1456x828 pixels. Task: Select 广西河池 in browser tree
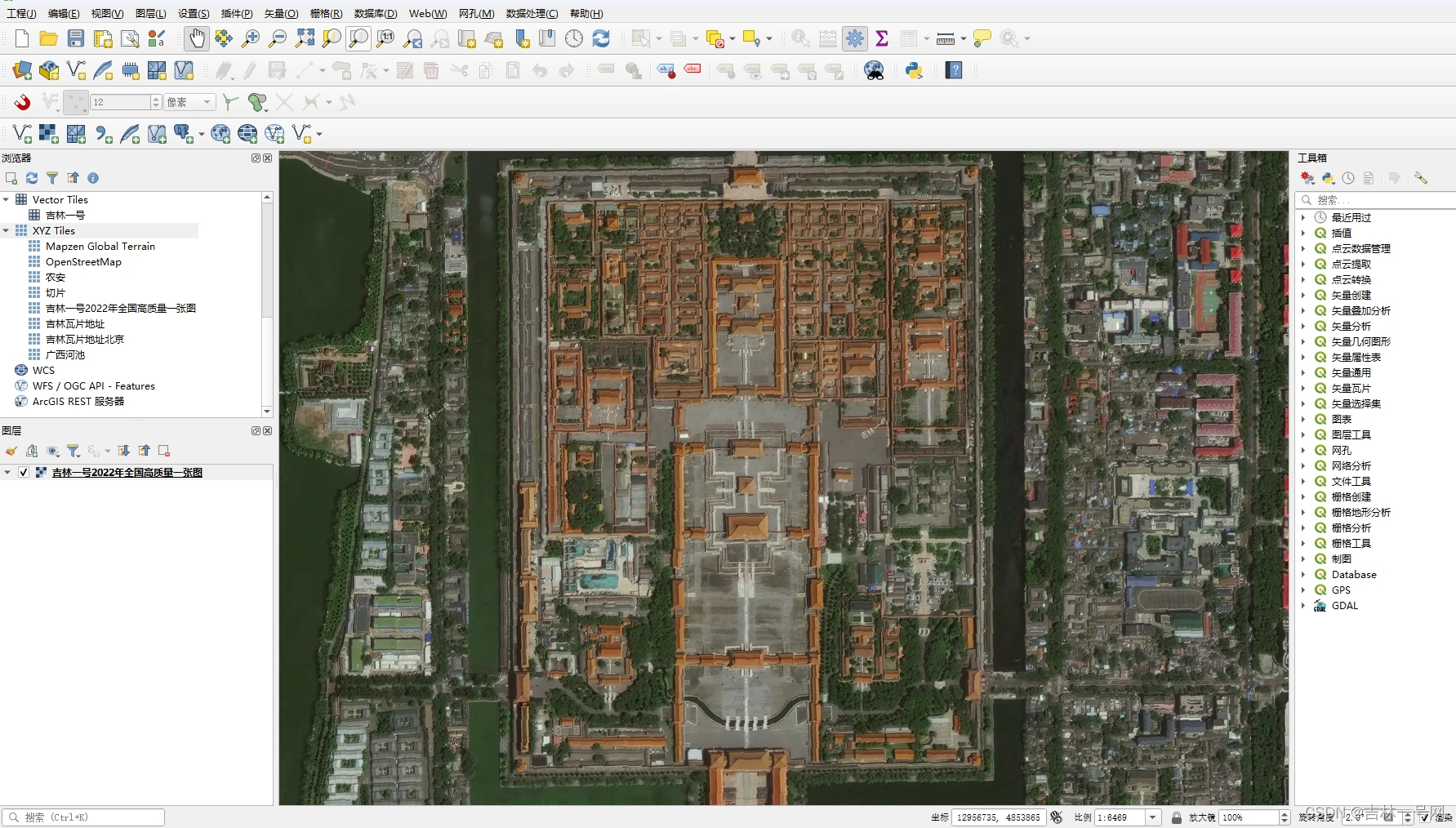[65, 355]
